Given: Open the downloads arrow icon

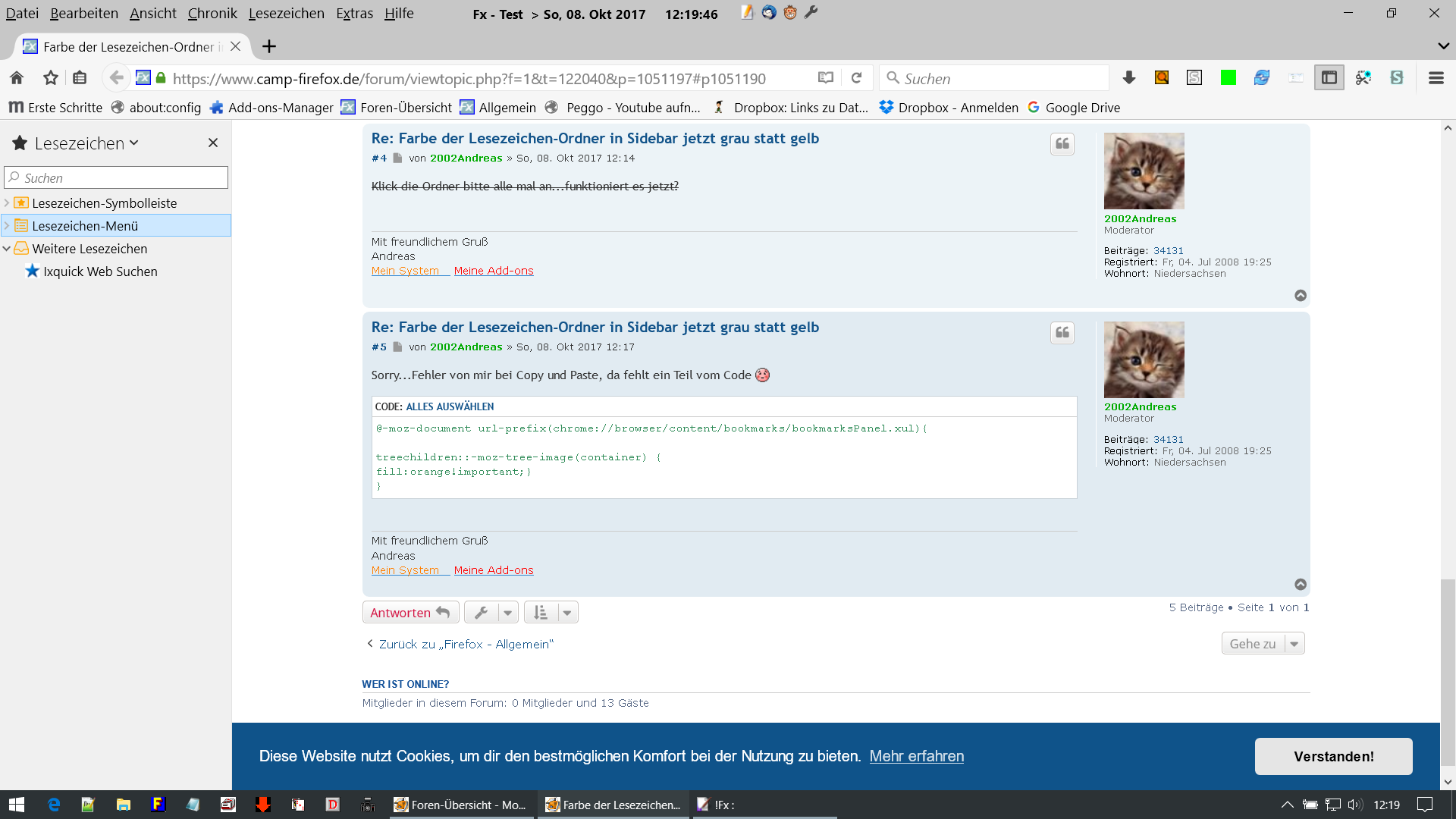Looking at the screenshot, I should click(x=1128, y=78).
